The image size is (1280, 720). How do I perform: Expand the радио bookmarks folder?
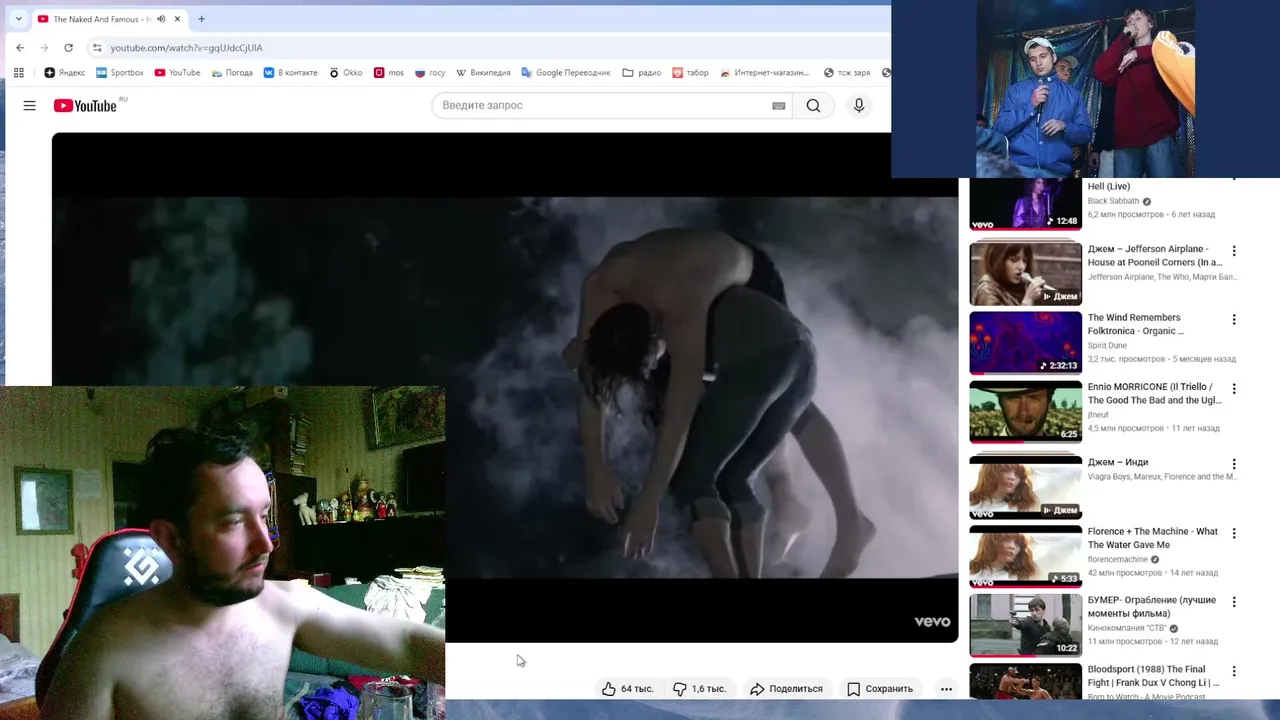tap(641, 72)
